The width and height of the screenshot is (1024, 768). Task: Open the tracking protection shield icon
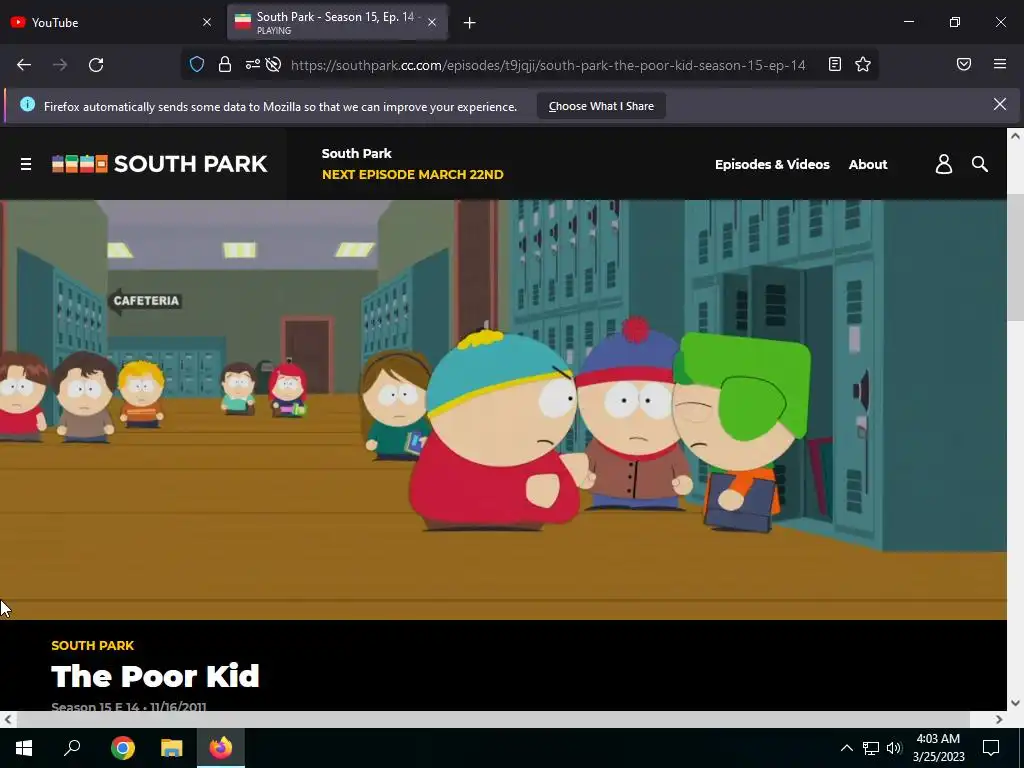click(197, 64)
